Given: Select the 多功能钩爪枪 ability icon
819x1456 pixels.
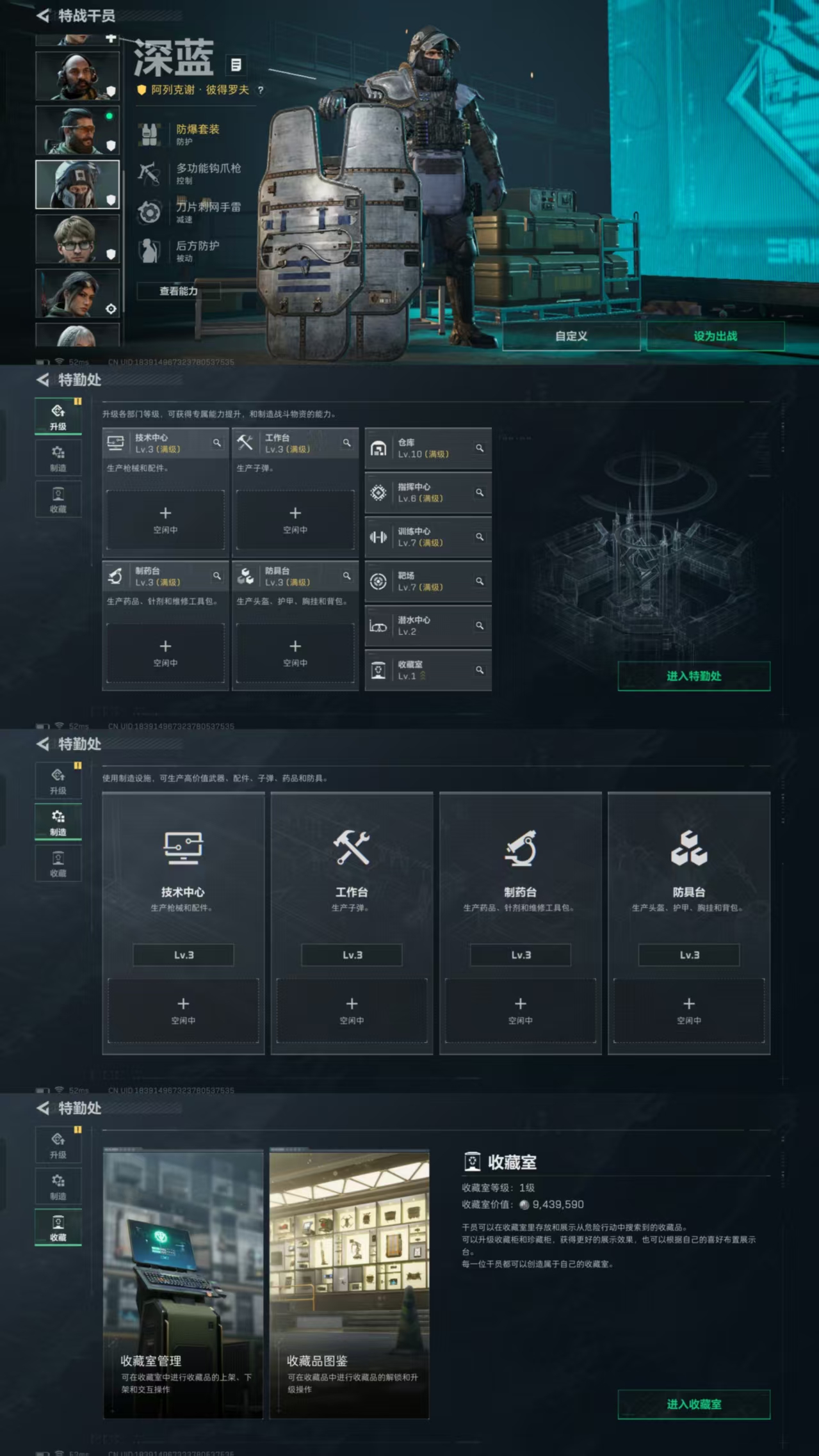Looking at the screenshot, I should click(149, 173).
